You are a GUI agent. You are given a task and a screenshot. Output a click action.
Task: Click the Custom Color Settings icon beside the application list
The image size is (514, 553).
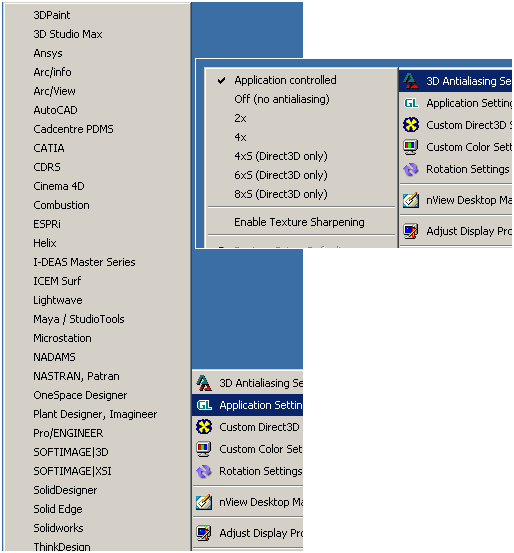tap(204, 449)
